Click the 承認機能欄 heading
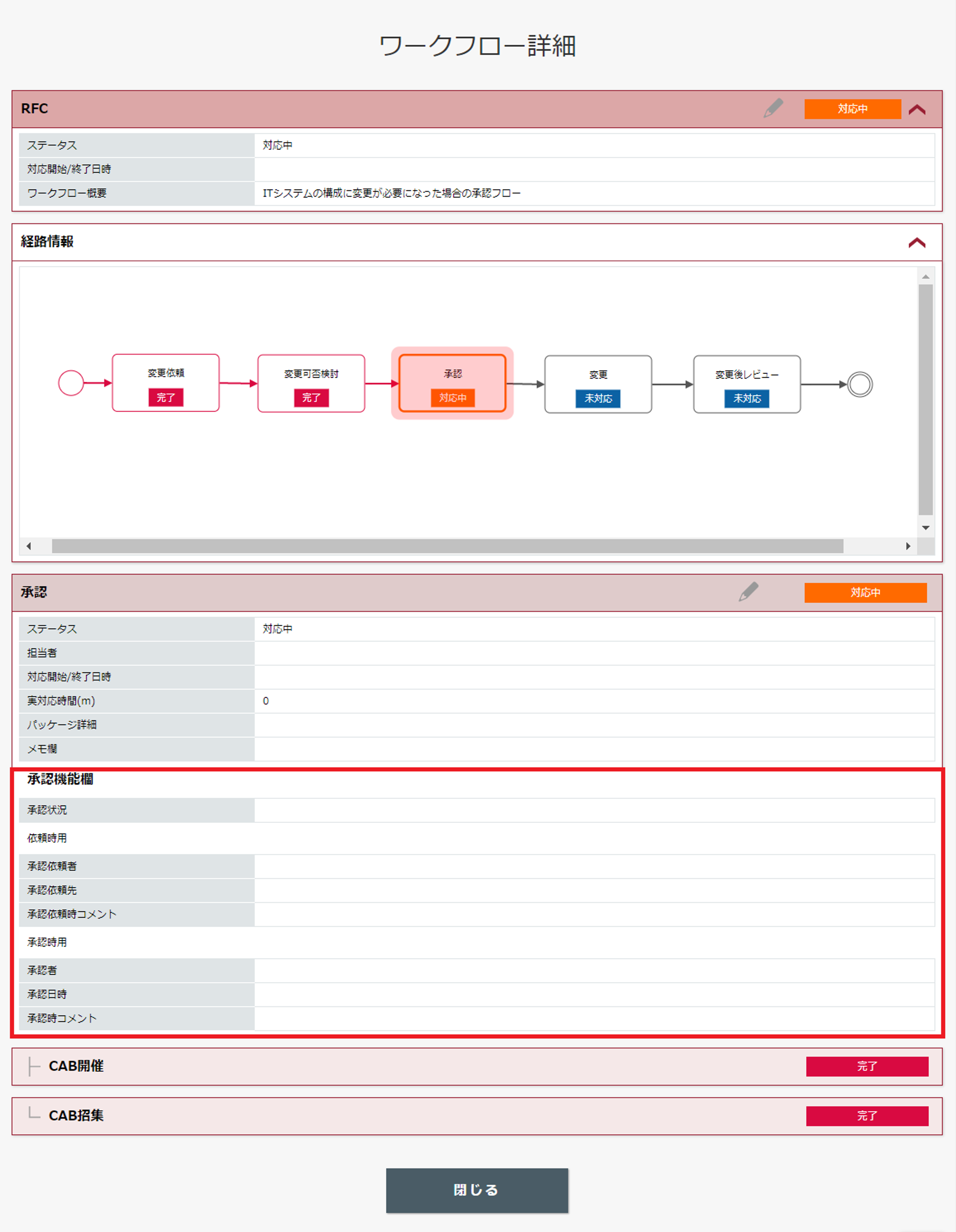Image resolution: width=956 pixels, height=1232 pixels. 60,779
